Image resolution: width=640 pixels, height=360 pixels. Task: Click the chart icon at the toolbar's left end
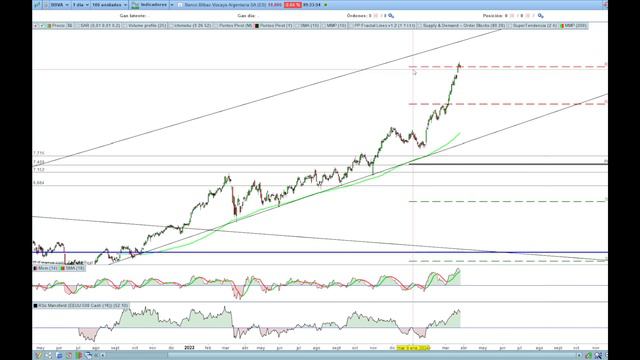(37, 5)
